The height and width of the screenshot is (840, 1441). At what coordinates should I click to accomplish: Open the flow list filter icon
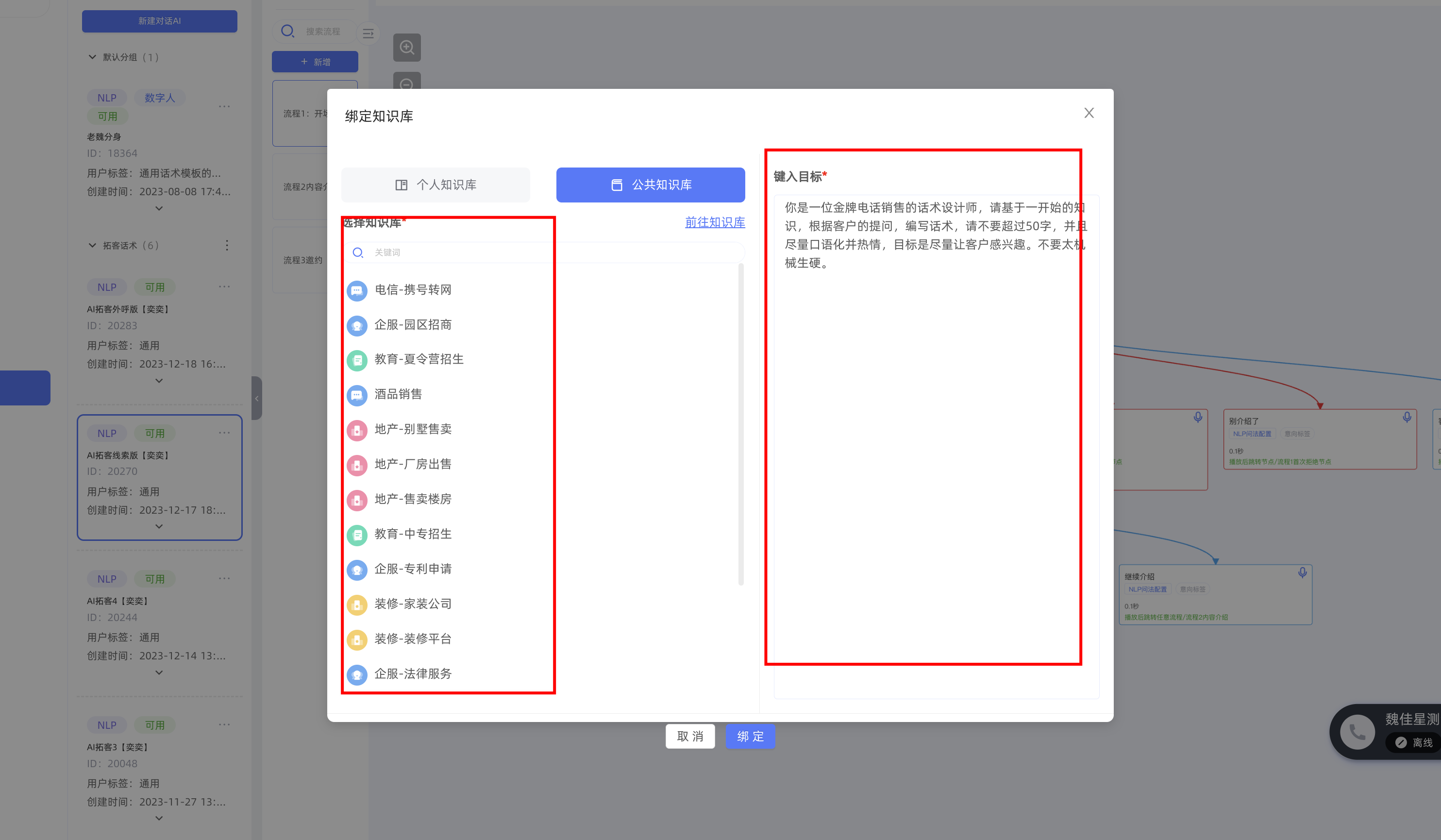[368, 33]
